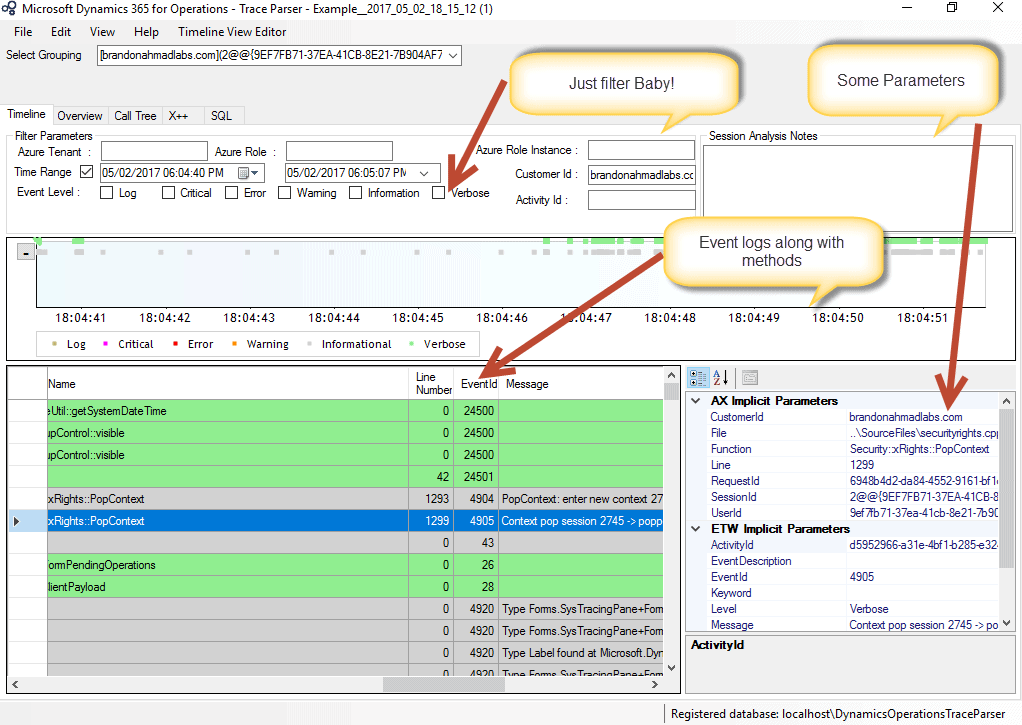Click the Warning legend color marker
1022x725 pixels.
pyautogui.click(x=234, y=344)
